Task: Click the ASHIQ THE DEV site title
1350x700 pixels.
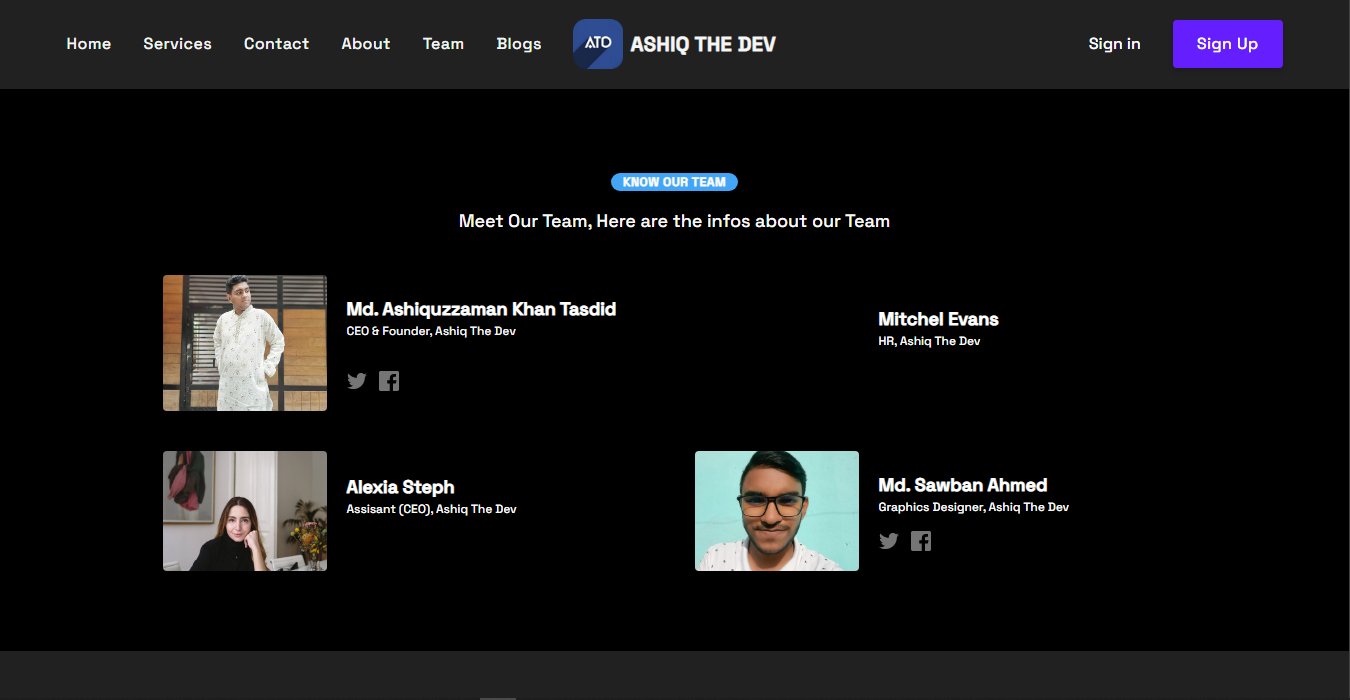Action: [x=703, y=44]
